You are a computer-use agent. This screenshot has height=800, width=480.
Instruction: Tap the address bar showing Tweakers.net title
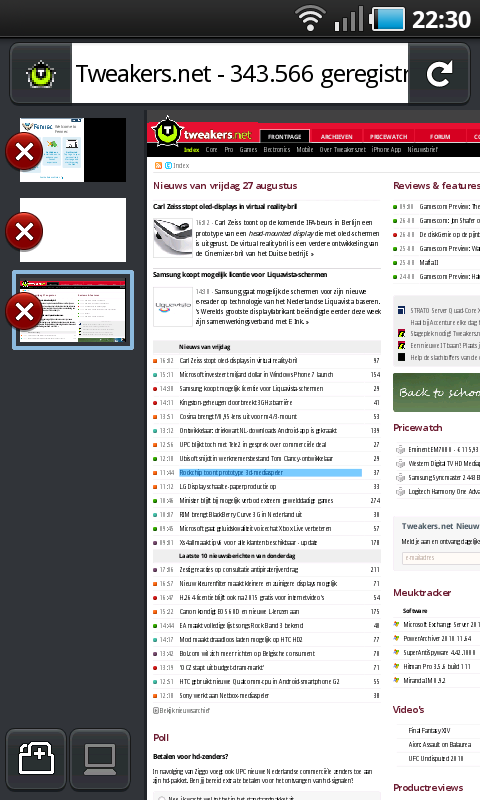(240, 73)
